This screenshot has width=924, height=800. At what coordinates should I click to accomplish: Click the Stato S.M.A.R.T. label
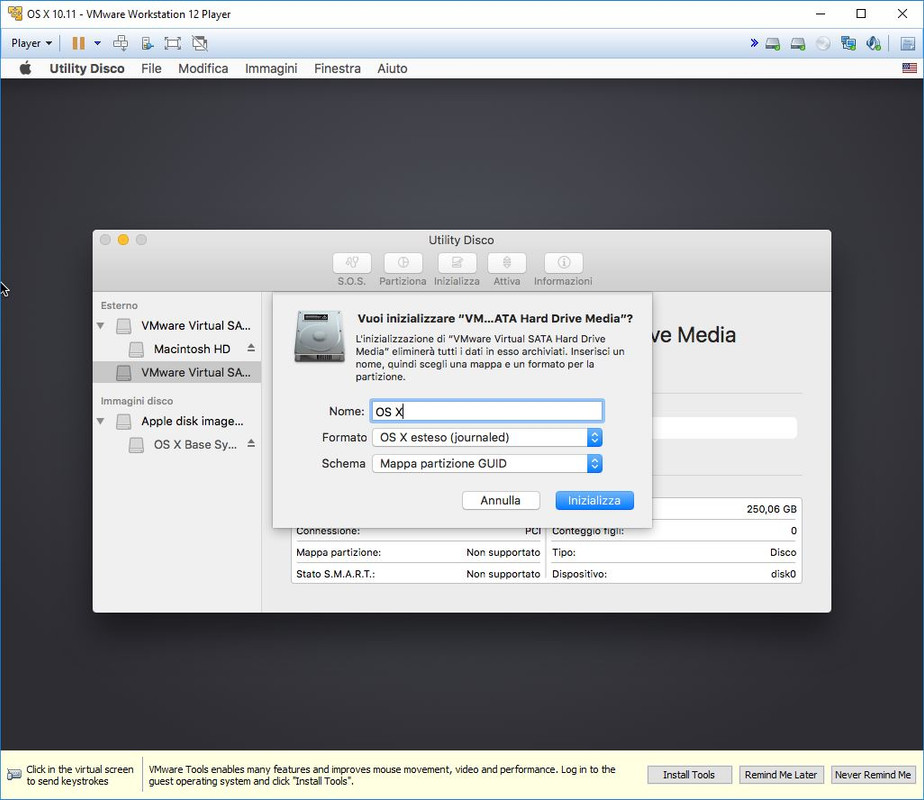pos(335,574)
